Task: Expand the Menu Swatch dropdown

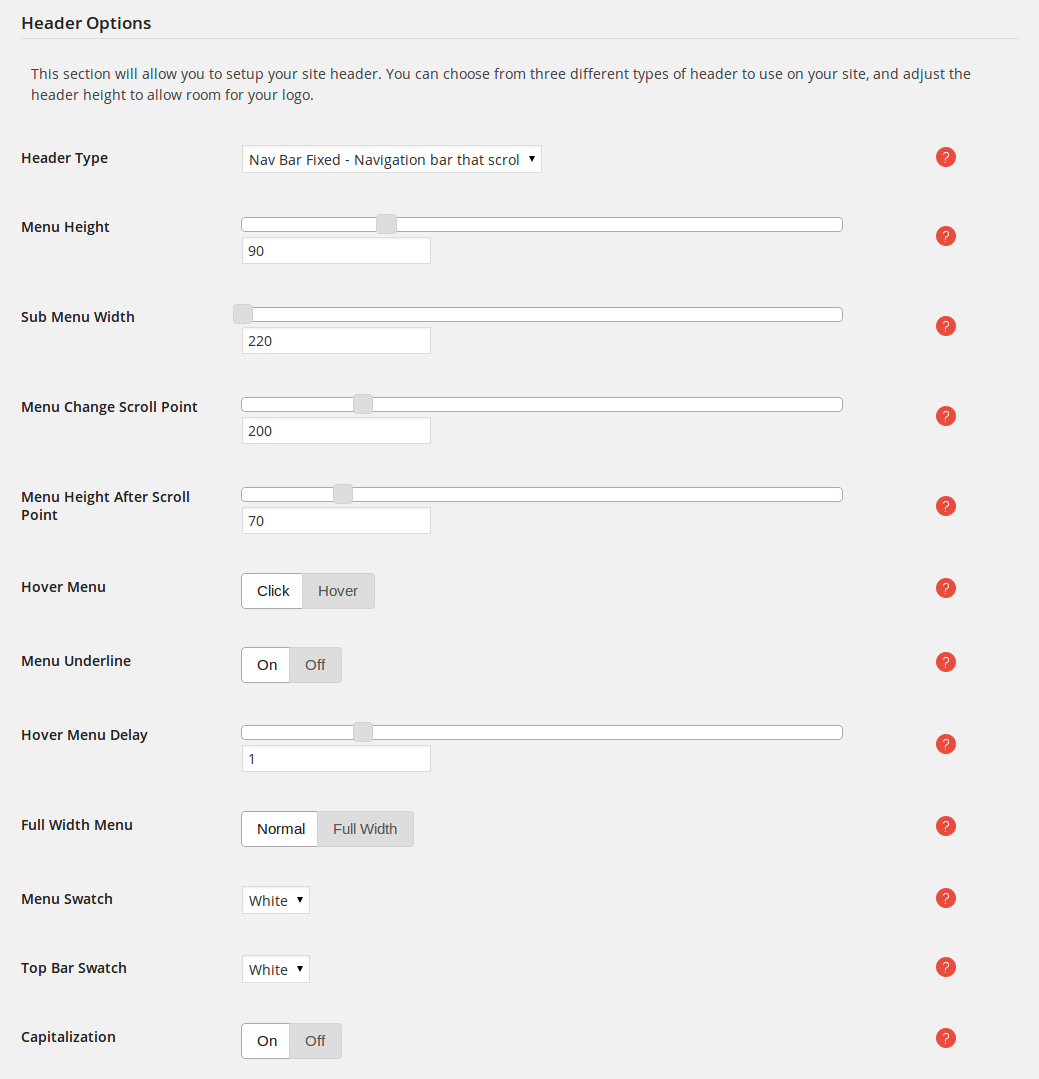Action: click(x=276, y=900)
